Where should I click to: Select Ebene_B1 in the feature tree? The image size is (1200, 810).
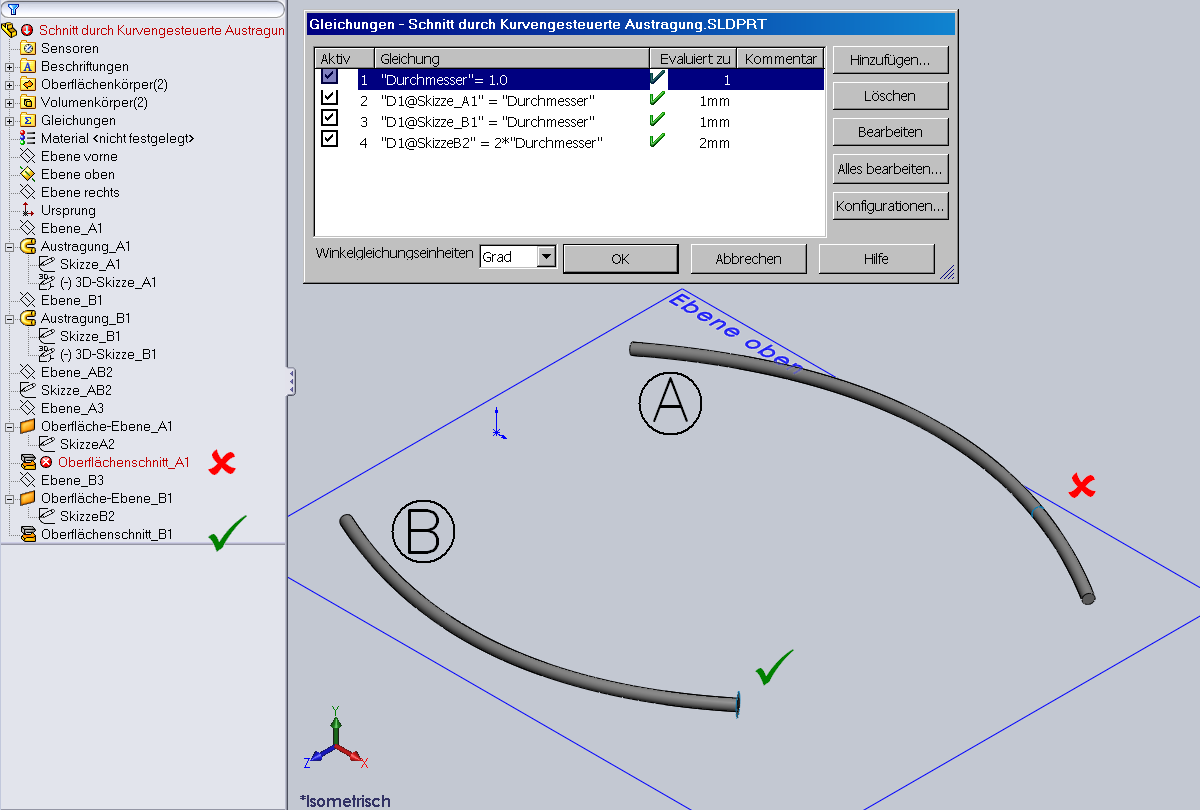(72, 300)
